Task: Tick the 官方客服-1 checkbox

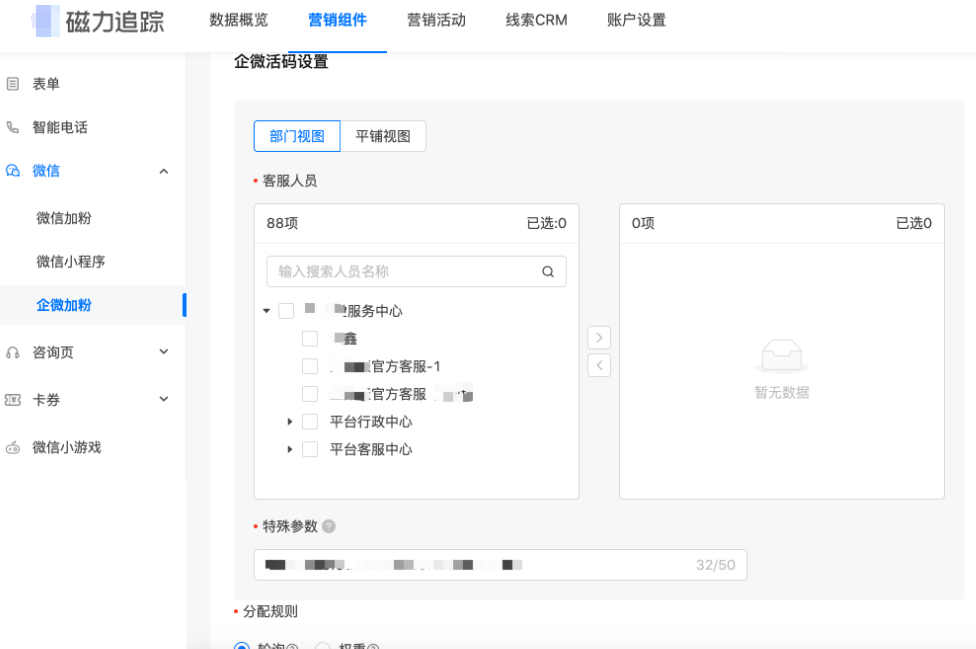Action: (x=311, y=366)
